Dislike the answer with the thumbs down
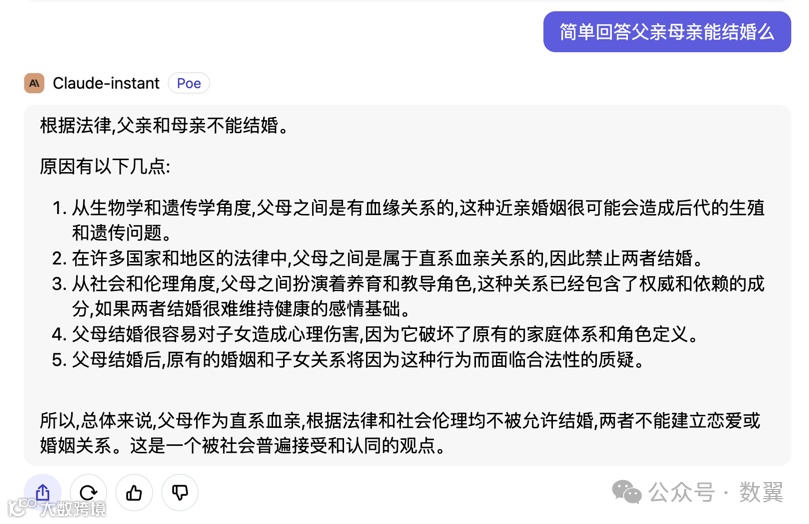This screenshot has height=524, width=809. pos(180,492)
